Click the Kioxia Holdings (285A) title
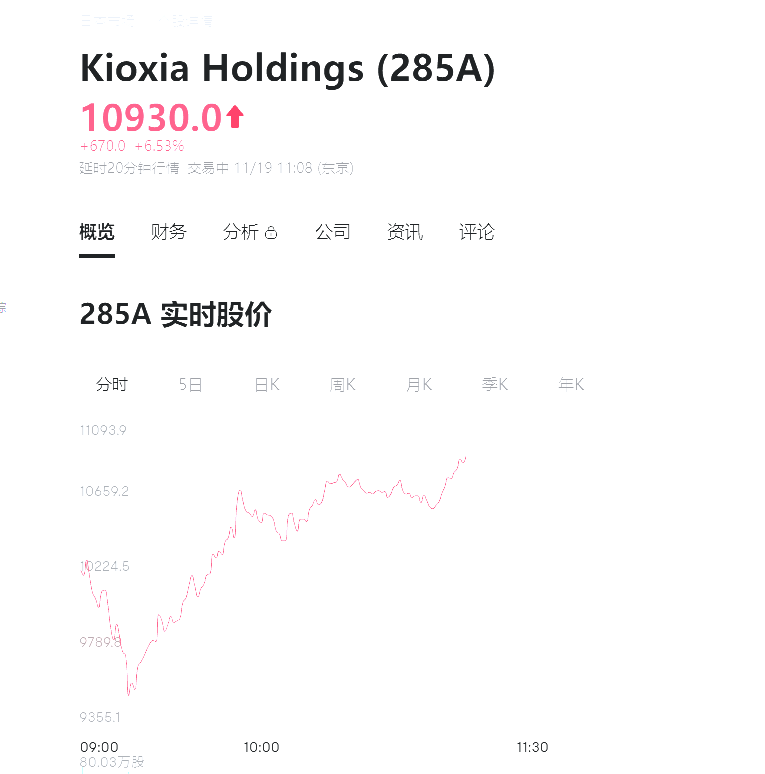765x774 pixels. (287, 68)
